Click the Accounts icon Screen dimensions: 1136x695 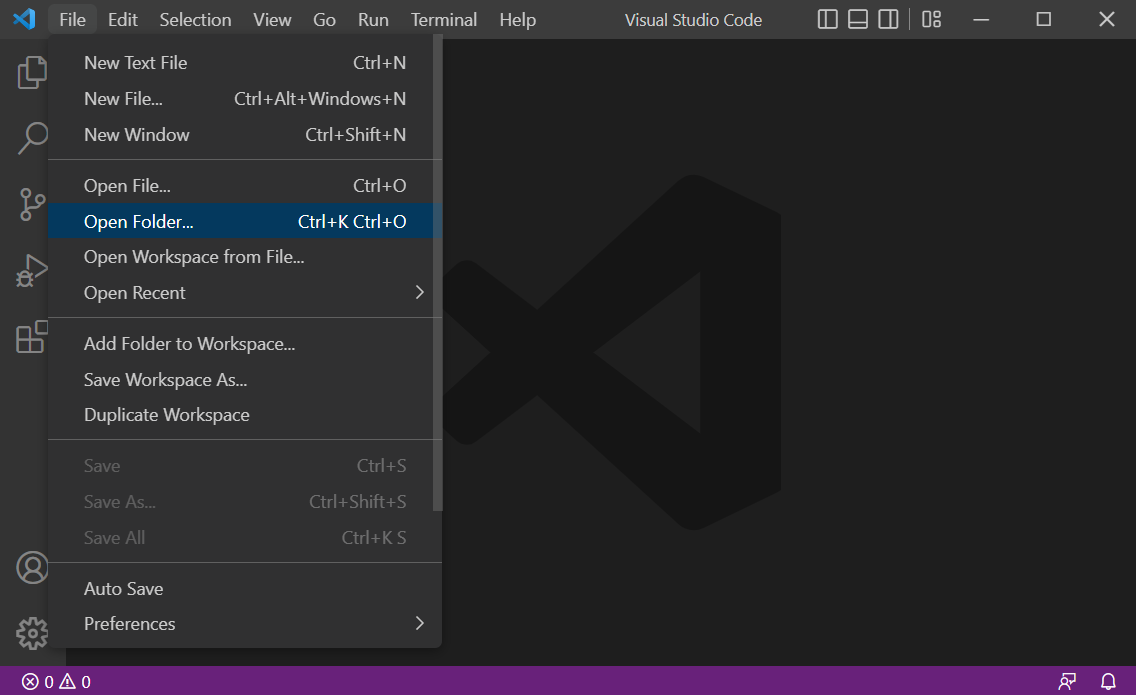pos(32,567)
